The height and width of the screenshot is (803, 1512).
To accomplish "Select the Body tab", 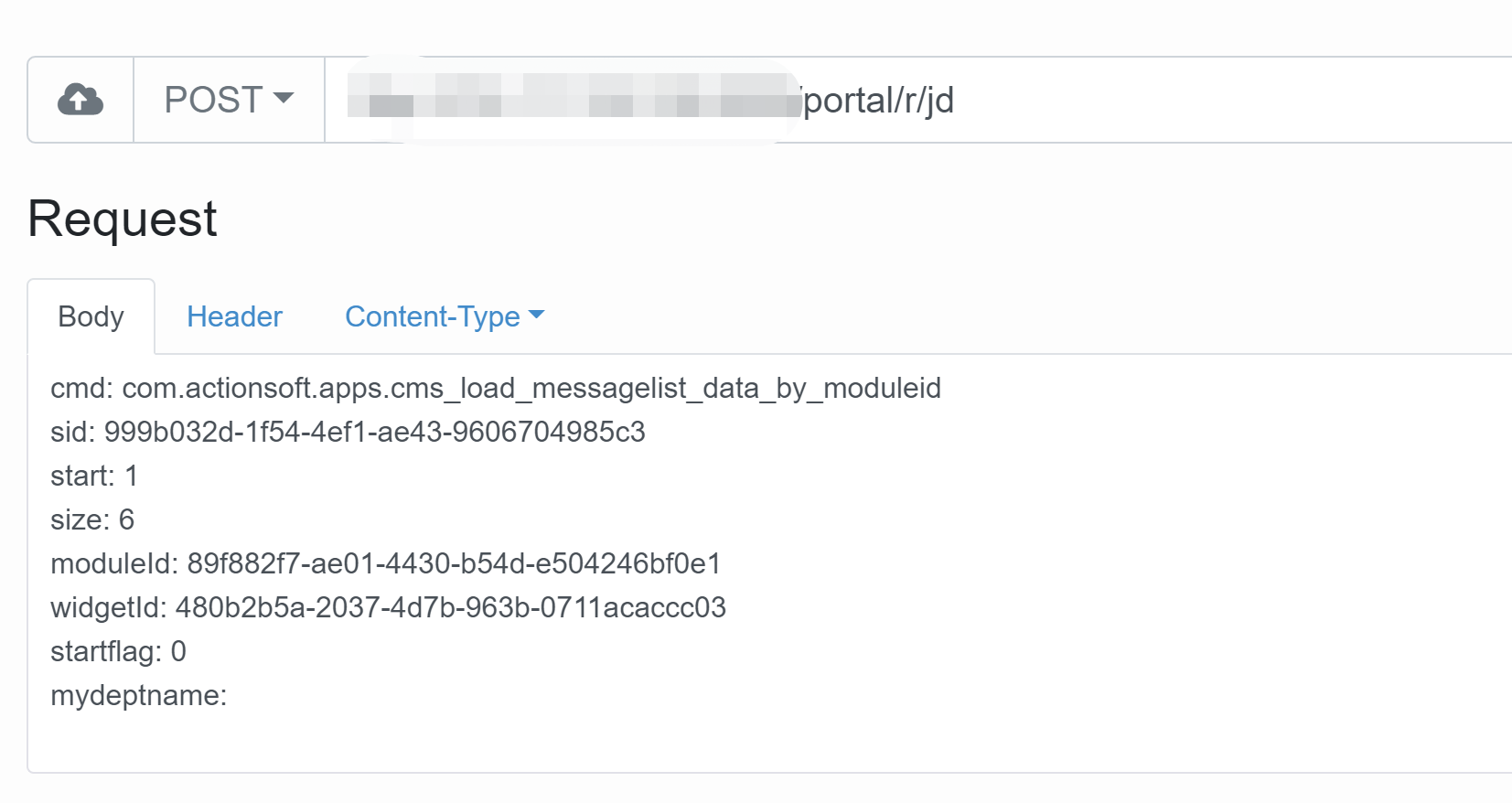I will coord(91,316).
